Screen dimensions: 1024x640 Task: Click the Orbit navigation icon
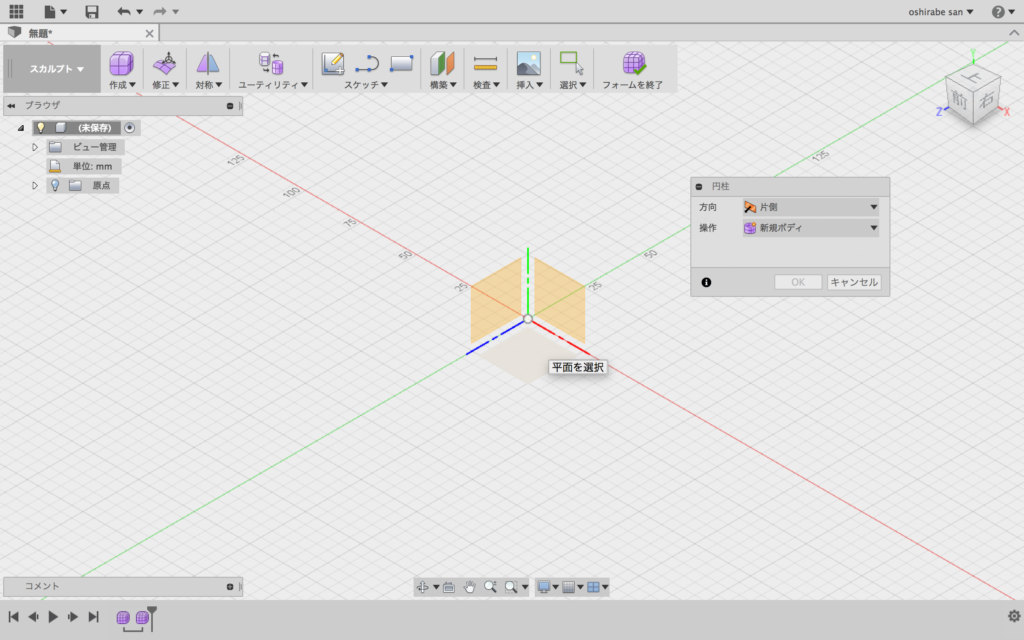click(423, 587)
